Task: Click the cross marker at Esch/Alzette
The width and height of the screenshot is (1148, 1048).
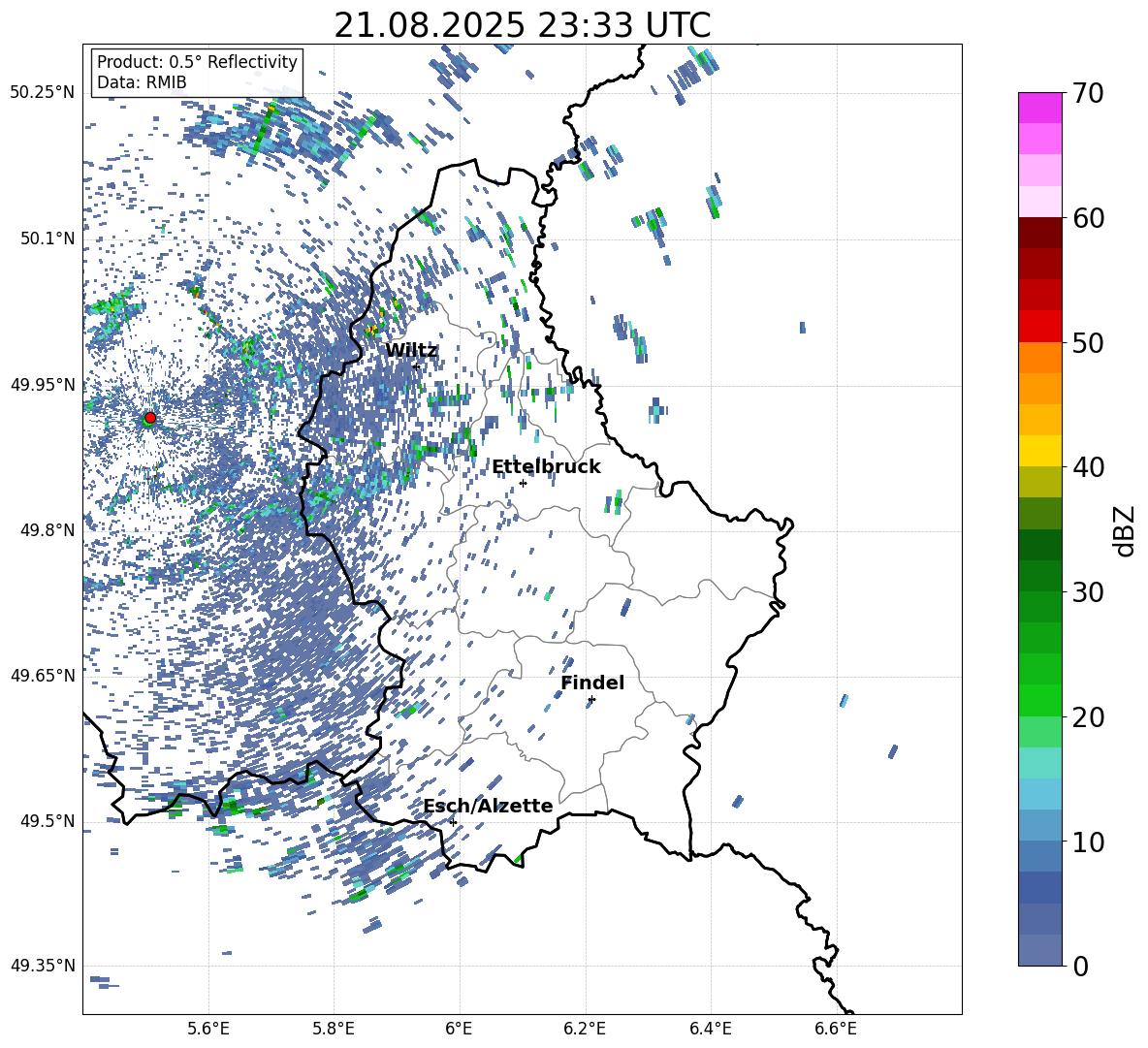Action: click(453, 822)
